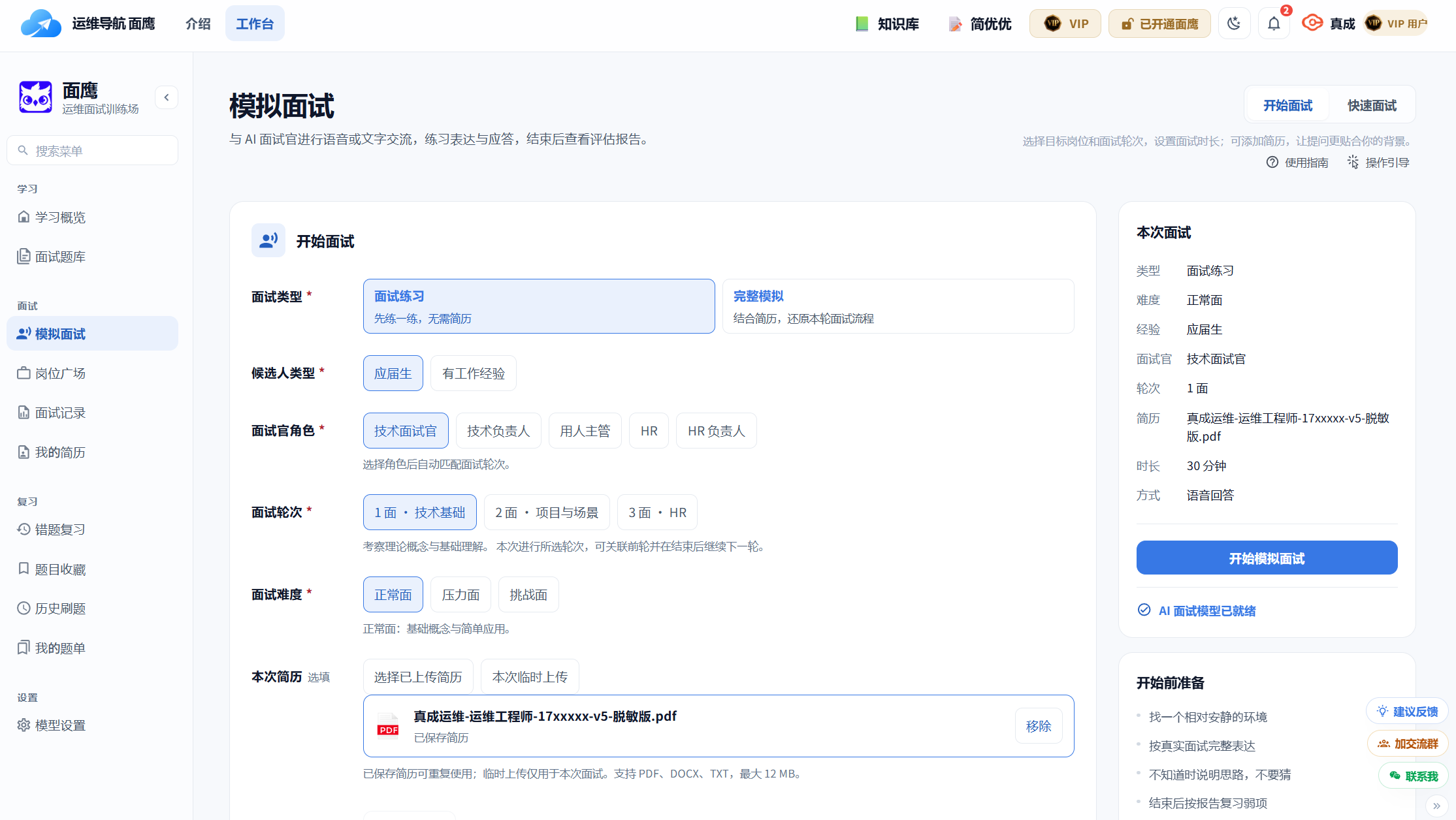Collapse floating buttons with double chevron

click(x=1436, y=806)
